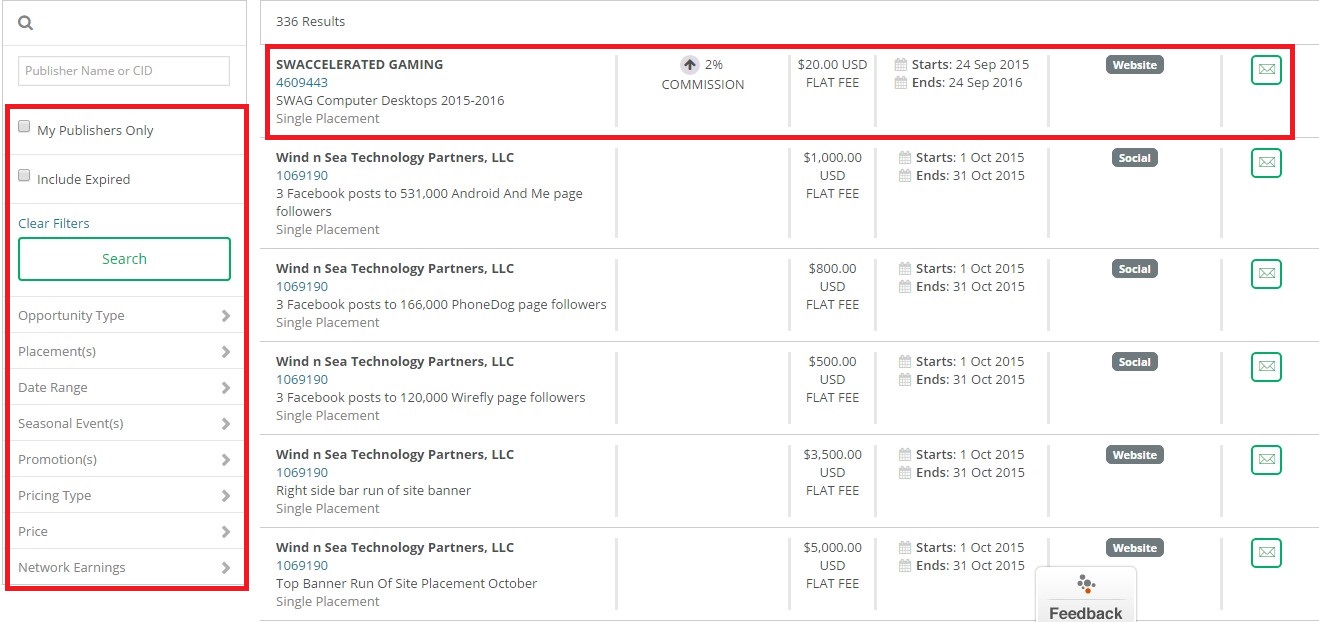Click SWAG Computer Desktops 2015-2016 text
Screen dimensions: 1319x622
(390, 100)
